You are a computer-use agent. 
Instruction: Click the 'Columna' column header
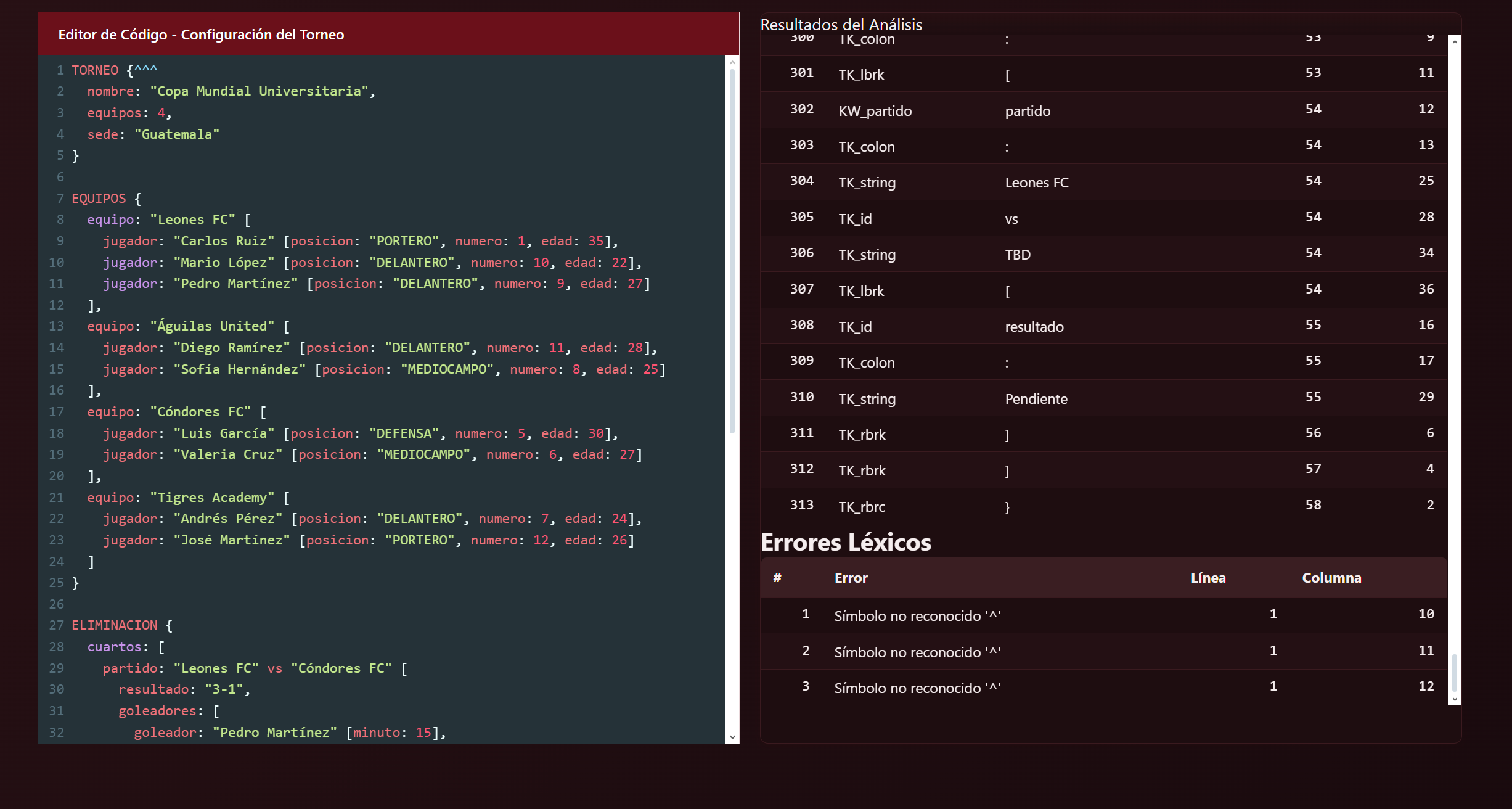coord(1331,578)
